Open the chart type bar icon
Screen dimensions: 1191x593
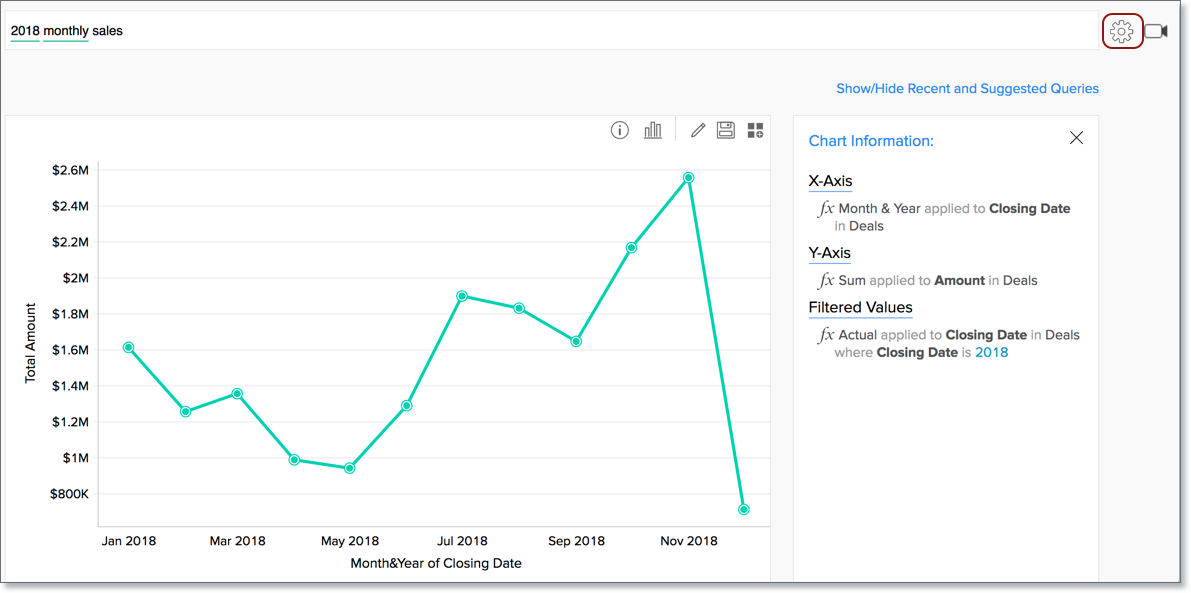click(653, 130)
